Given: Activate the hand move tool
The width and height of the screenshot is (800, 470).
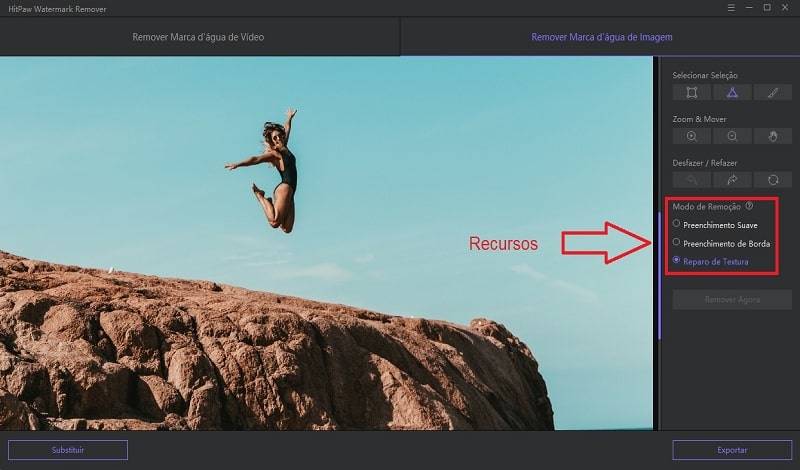Looking at the screenshot, I should point(772,136).
